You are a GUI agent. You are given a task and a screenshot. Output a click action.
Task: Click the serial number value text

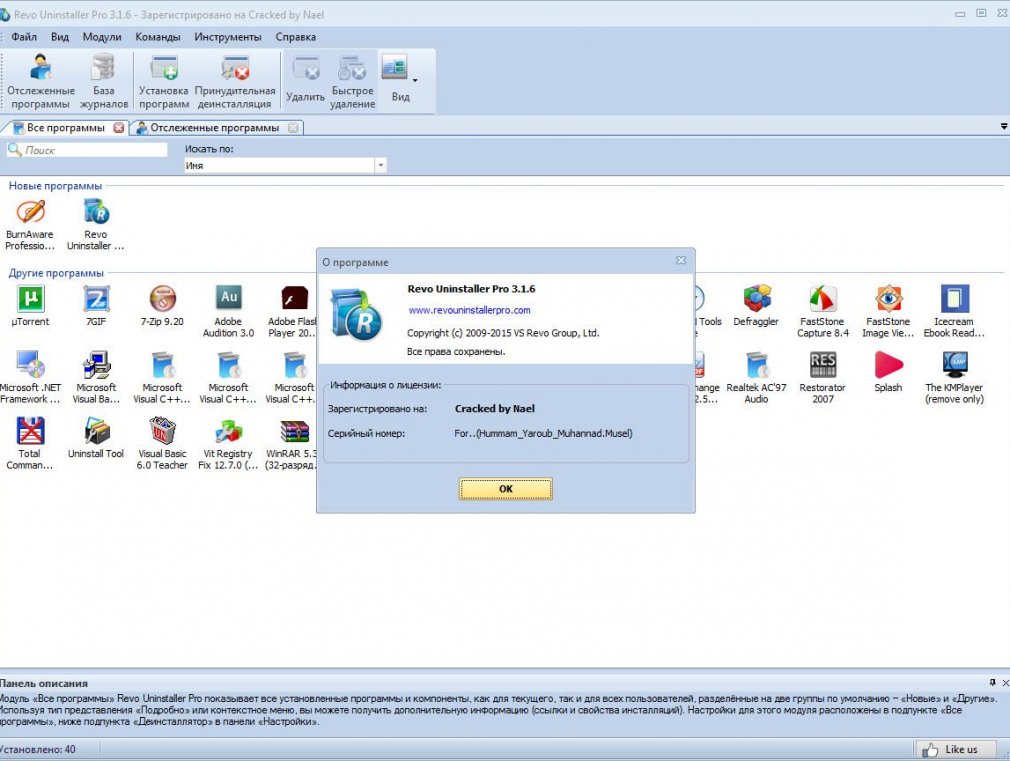[543, 434]
